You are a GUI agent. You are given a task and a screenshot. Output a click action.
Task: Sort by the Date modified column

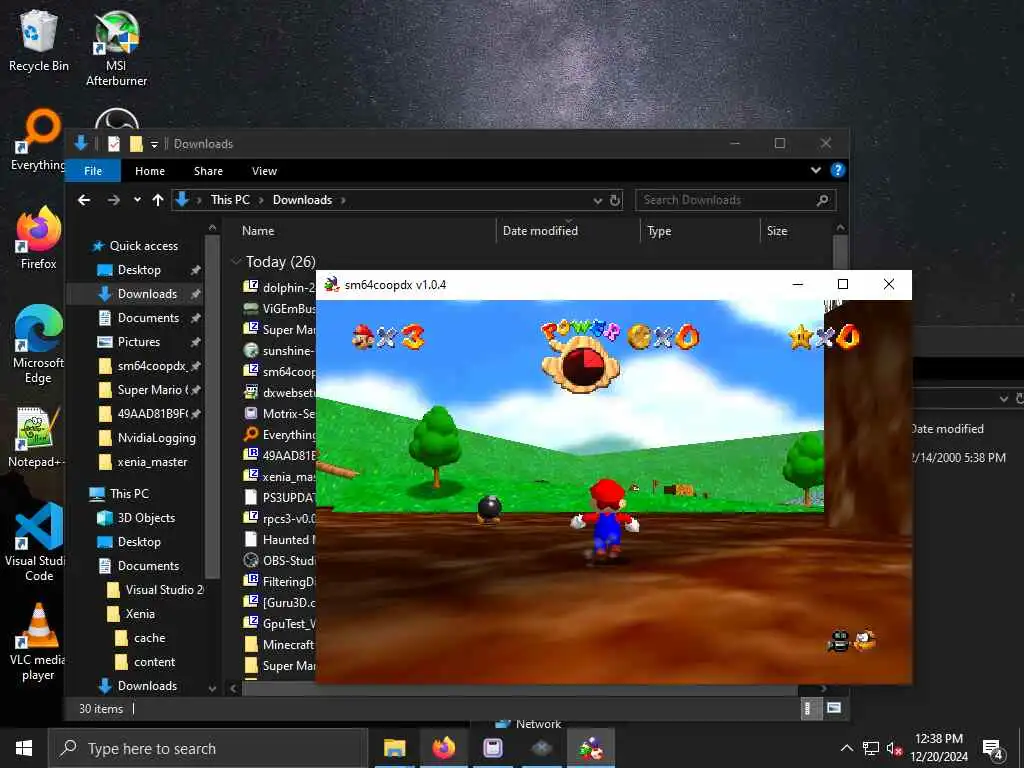tap(568, 231)
